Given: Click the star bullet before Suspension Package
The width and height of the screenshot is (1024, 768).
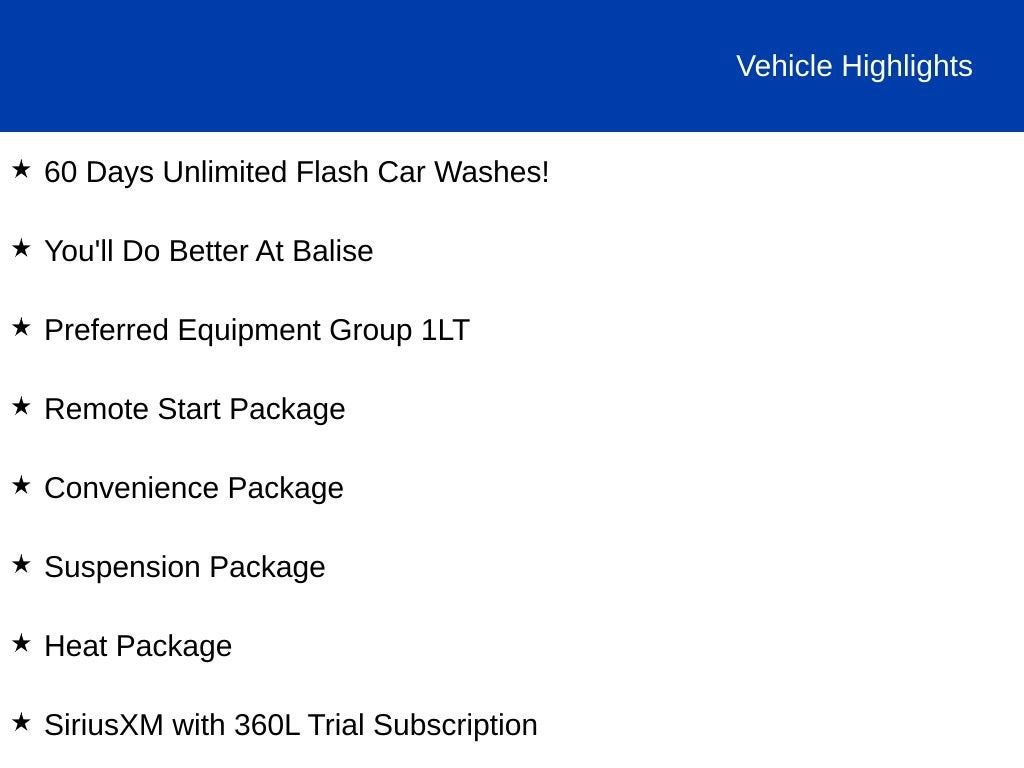Looking at the screenshot, I should point(21,565).
